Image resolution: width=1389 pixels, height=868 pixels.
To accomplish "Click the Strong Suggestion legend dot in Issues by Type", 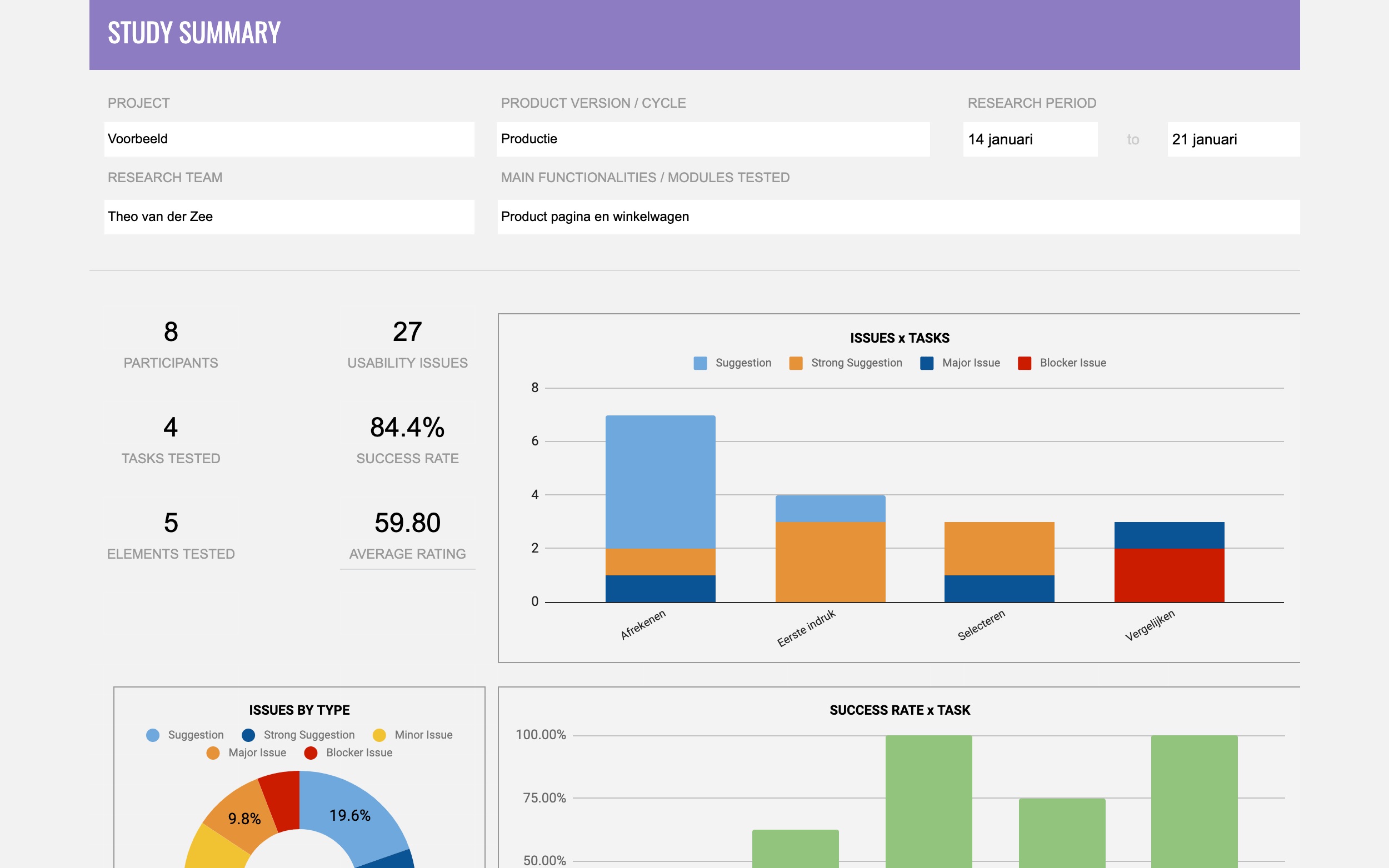I will pos(248,735).
